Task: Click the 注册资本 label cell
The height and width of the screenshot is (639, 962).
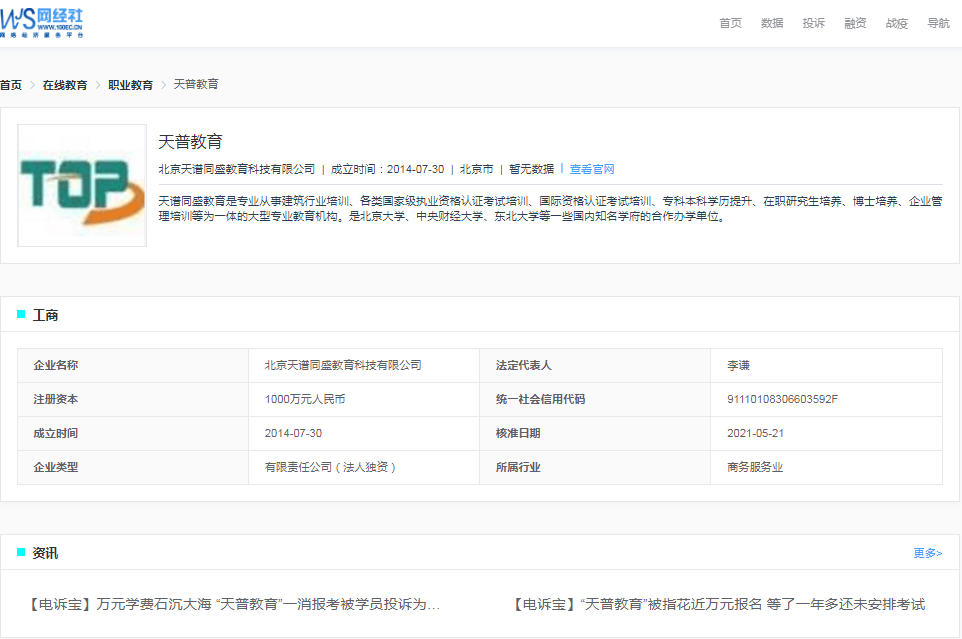Action: coord(133,400)
